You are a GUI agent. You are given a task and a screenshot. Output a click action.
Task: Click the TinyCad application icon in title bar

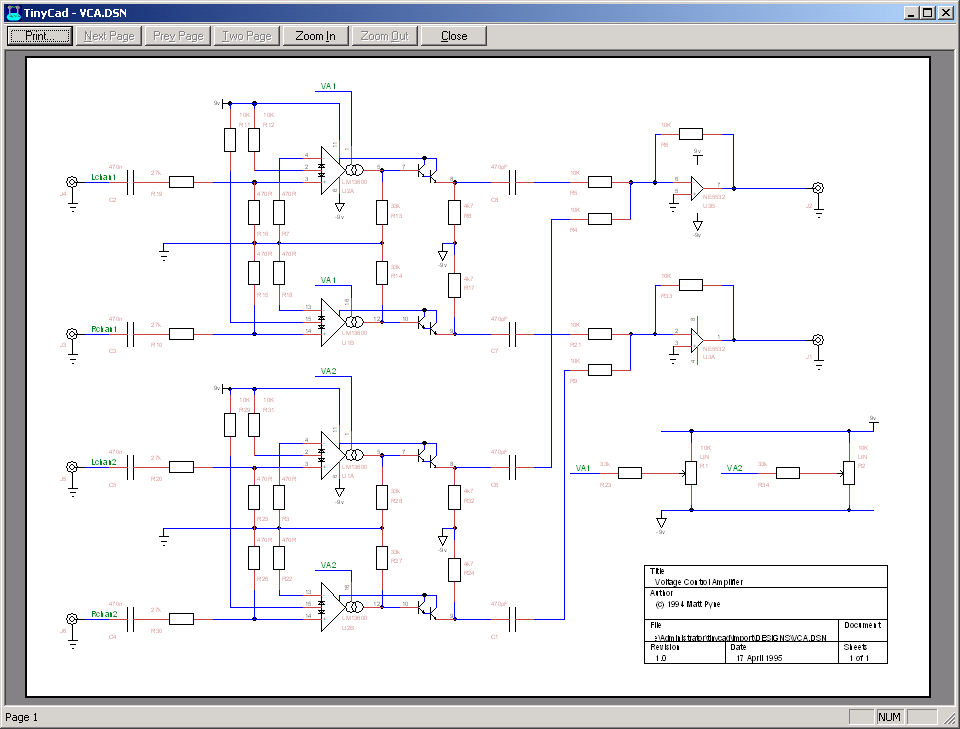click(x=13, y=12)
